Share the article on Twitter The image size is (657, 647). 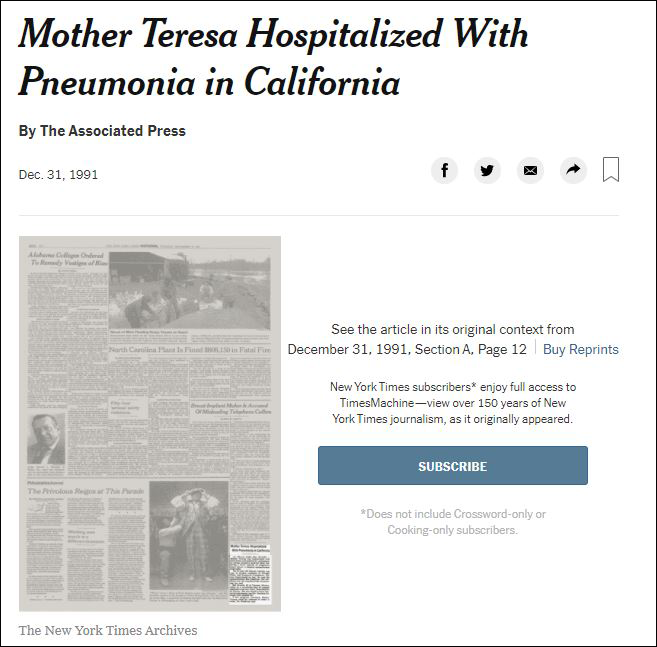pyautogui.click(x=487, y=170)
